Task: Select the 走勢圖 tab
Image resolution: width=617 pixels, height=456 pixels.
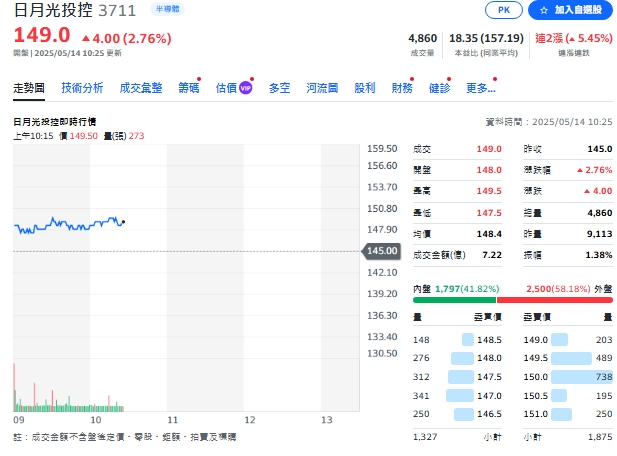Action: pos(29,88)
